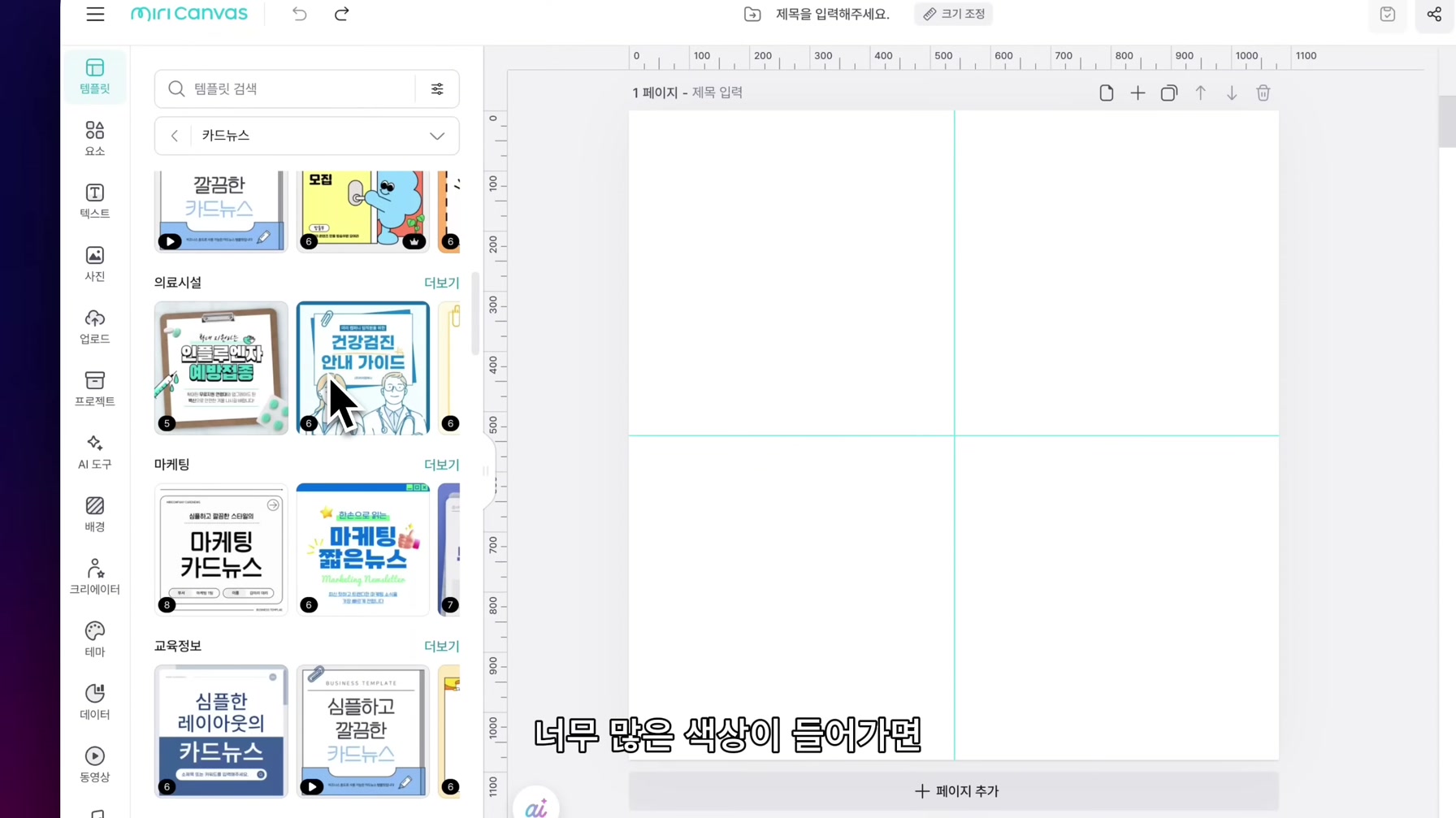Collapse the template side panel handle
The height and width of the screenshot is (818, 1456).
(x=487, y=471)
